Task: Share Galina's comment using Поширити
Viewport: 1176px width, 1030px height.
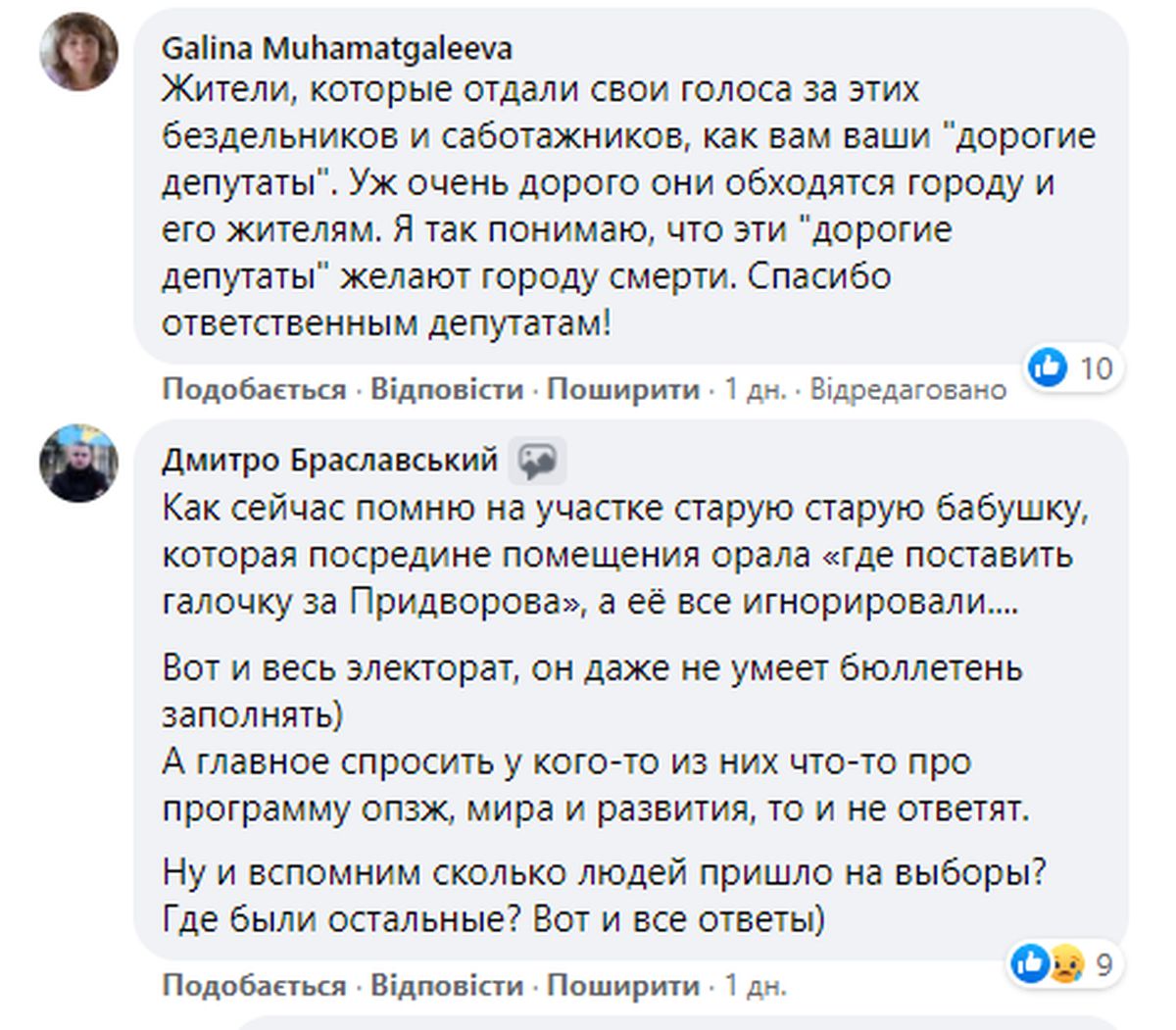Action: click(623, 390)
